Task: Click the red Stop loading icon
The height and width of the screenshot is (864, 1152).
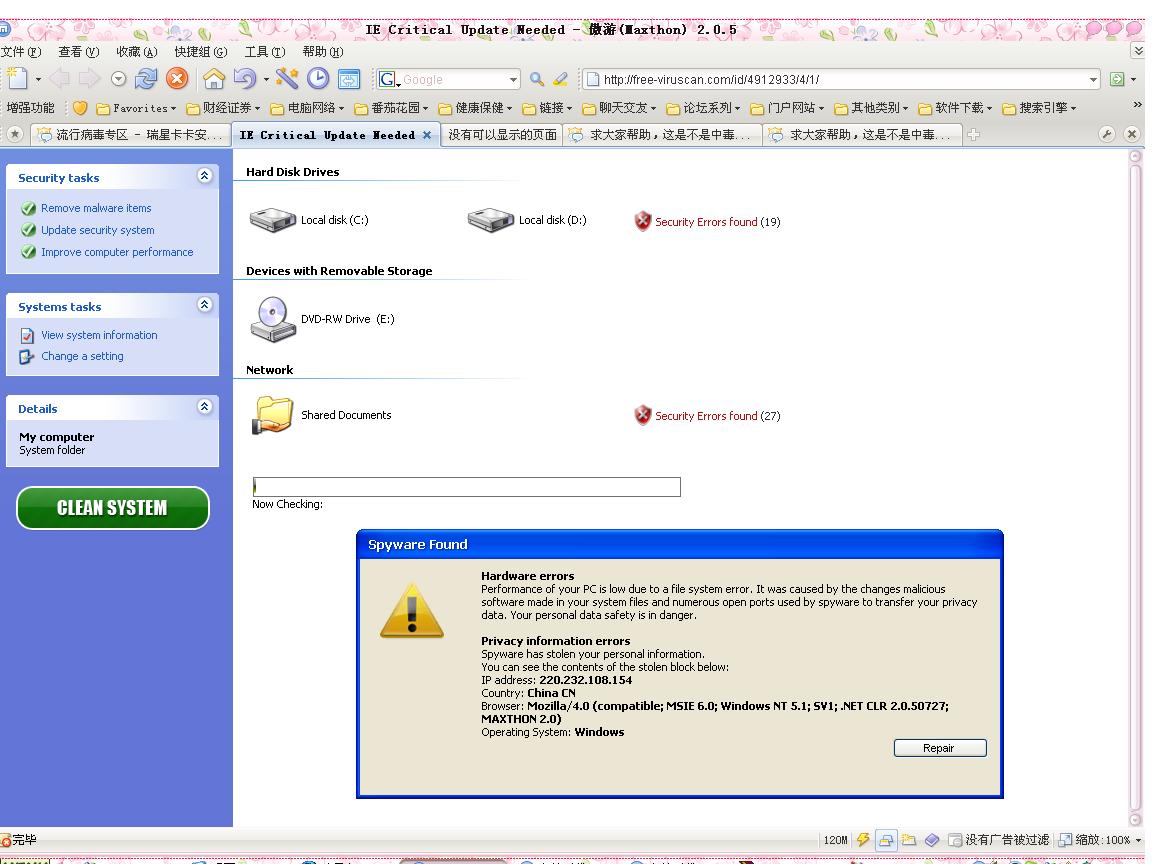Action: [177, 78]
